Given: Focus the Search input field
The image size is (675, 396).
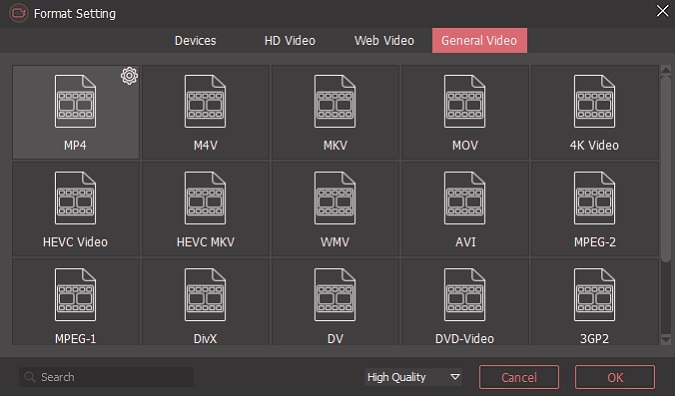Looking at the screenshot, I should (106, 377).
